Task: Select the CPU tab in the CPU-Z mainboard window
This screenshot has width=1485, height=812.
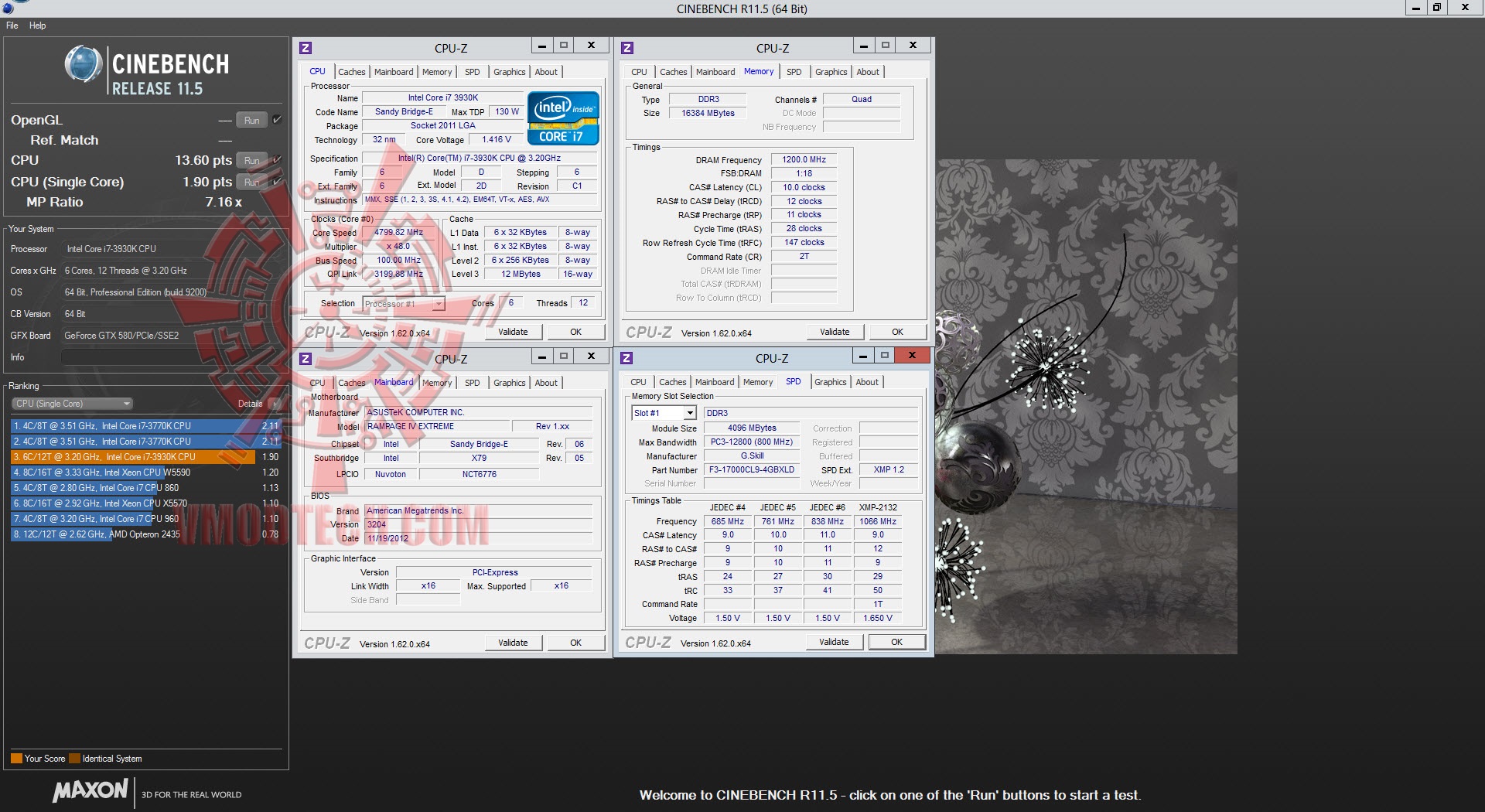Action: (317, 383)
